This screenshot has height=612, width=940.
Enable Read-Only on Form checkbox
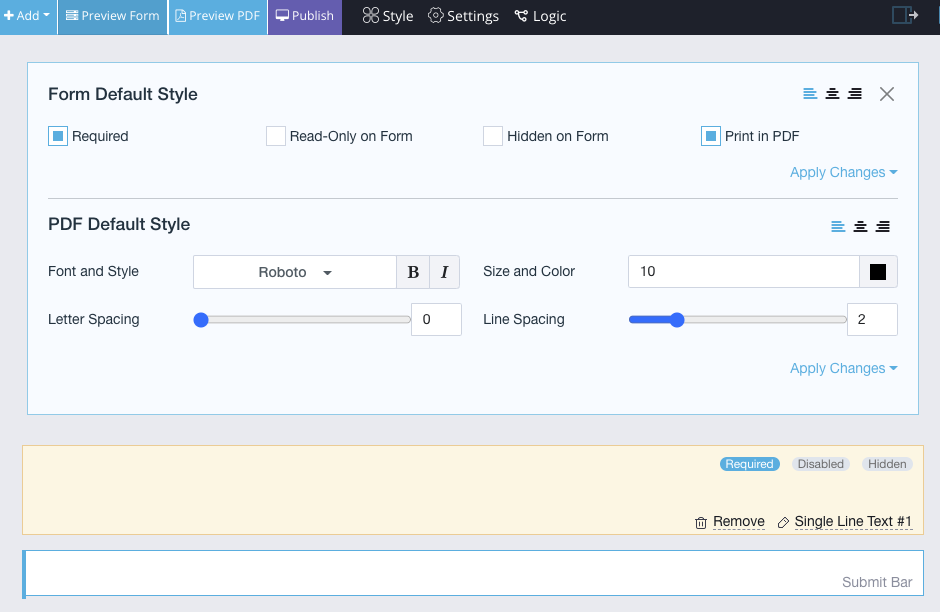coord(276,136)
